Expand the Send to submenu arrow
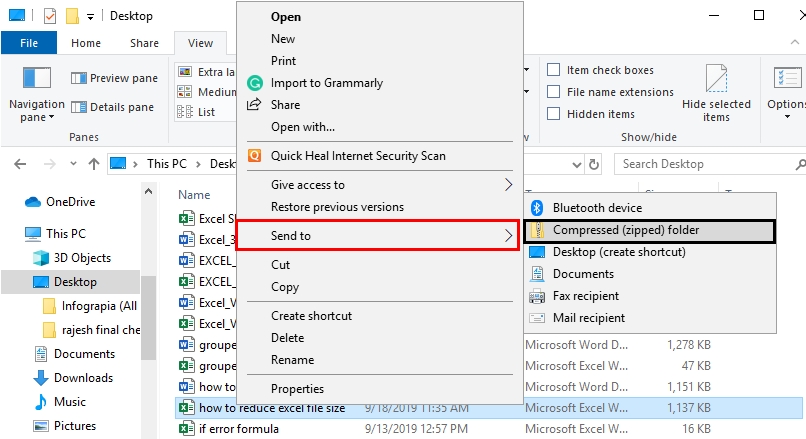The image size is (806, 439). 508,236
